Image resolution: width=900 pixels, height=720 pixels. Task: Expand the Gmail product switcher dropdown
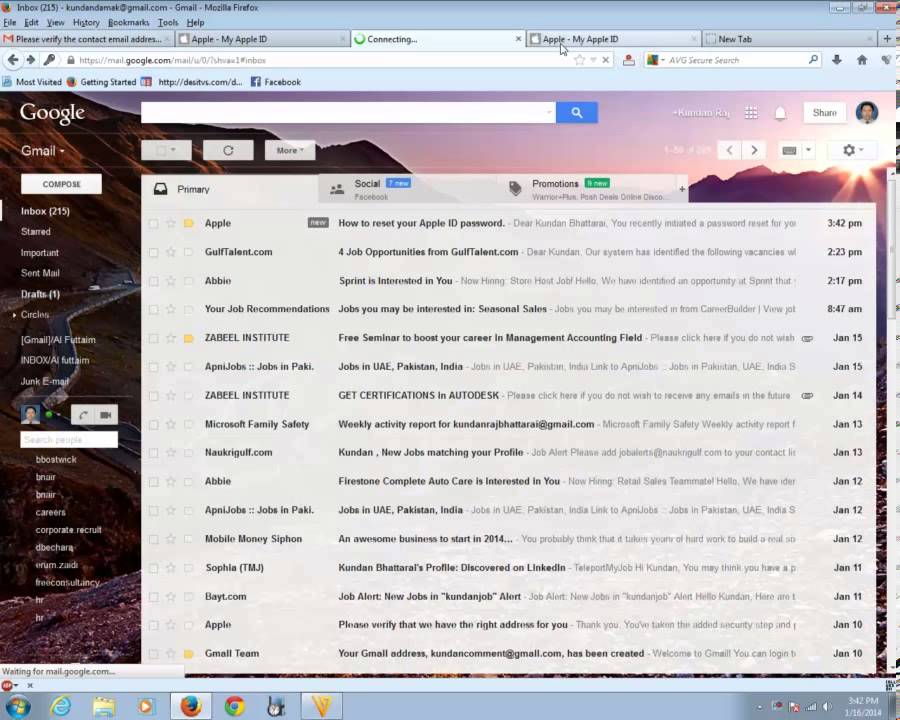pos(42,151)
